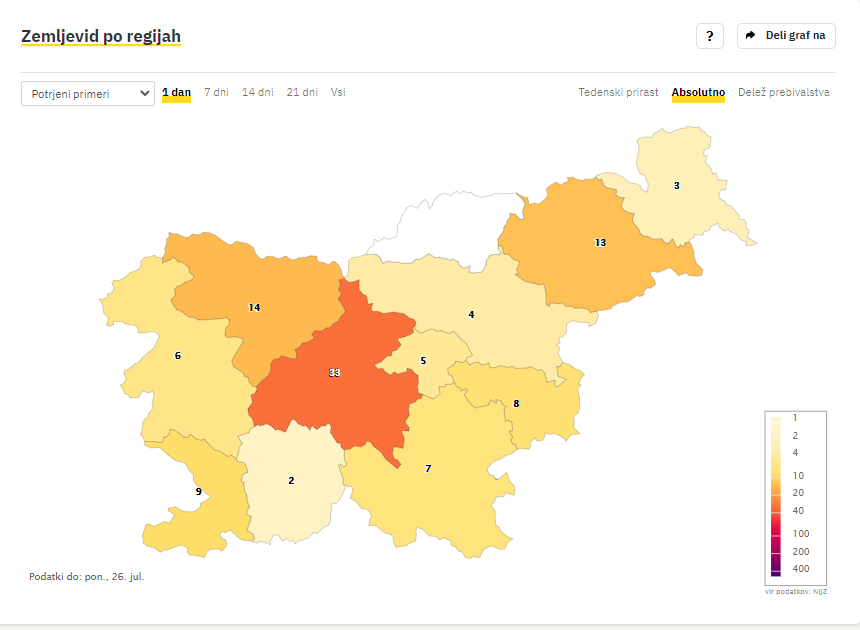Switch to Delež prebivalstva view
Image resolution: width=860 pixels, height=630 pixels.
[784, 92]
